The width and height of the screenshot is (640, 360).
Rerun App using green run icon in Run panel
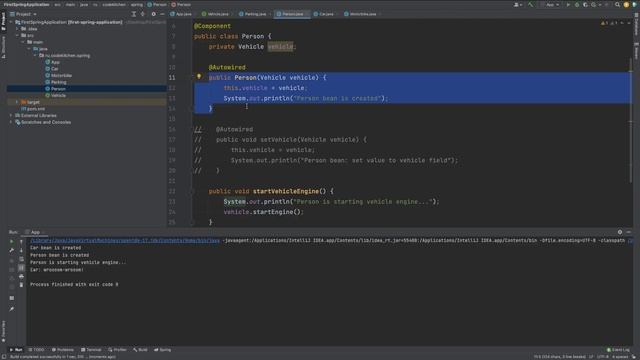[x=11, y=241]
